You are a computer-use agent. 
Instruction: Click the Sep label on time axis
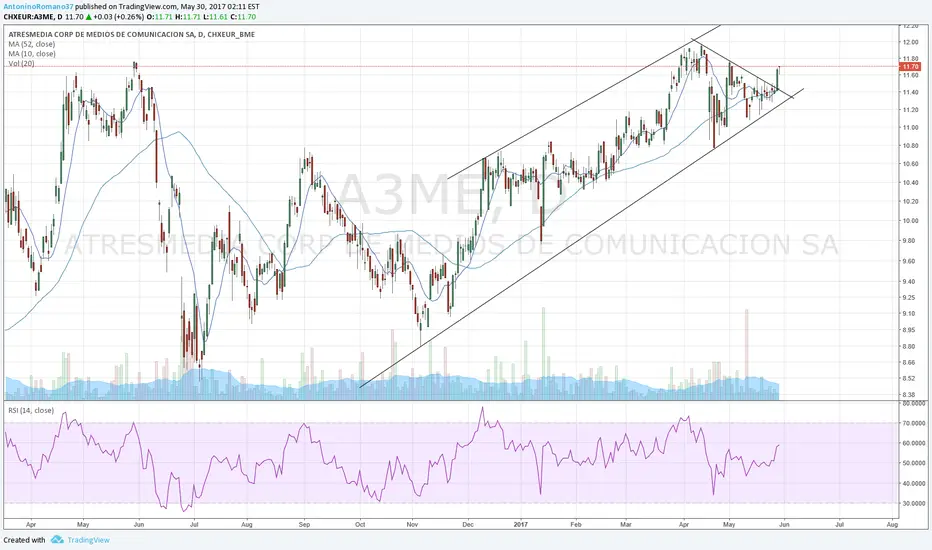304,524
